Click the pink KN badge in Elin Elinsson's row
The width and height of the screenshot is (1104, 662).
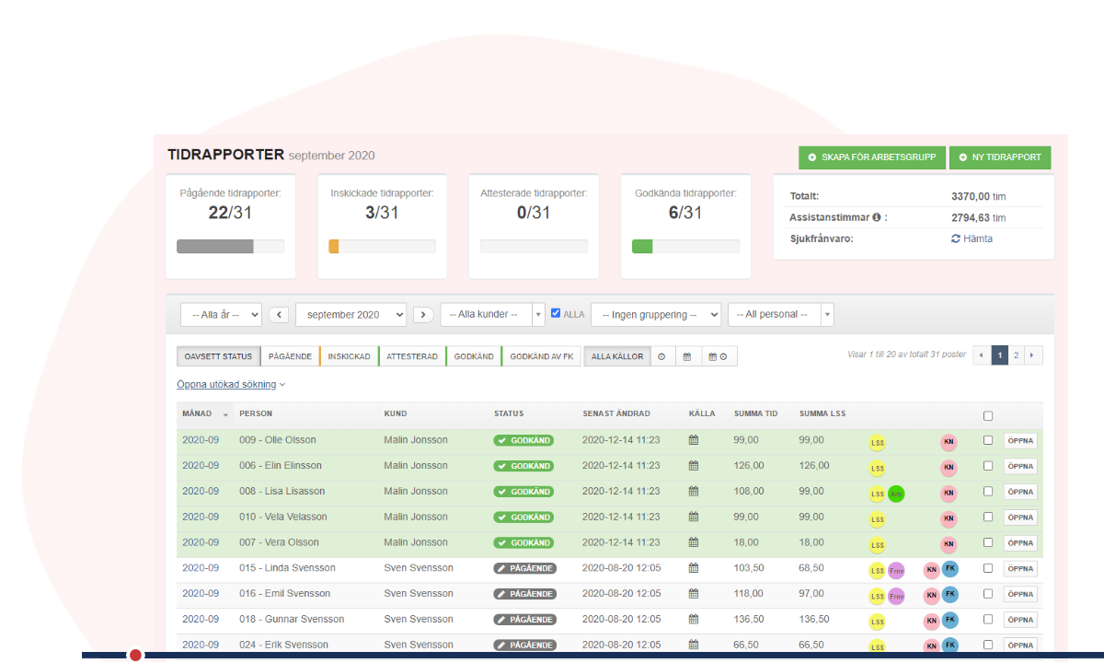948,467
